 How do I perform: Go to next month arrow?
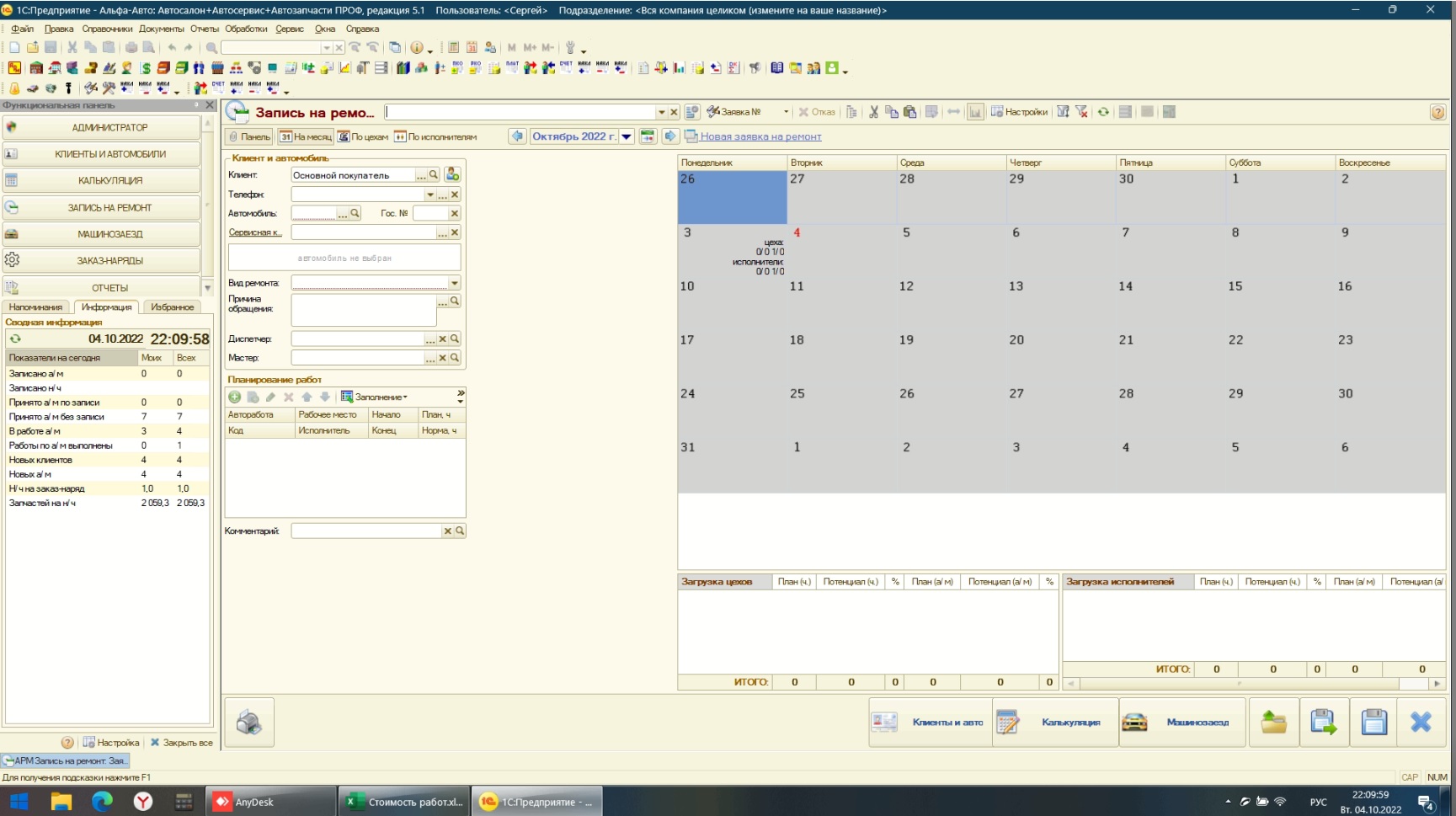(x=669, y=136)
